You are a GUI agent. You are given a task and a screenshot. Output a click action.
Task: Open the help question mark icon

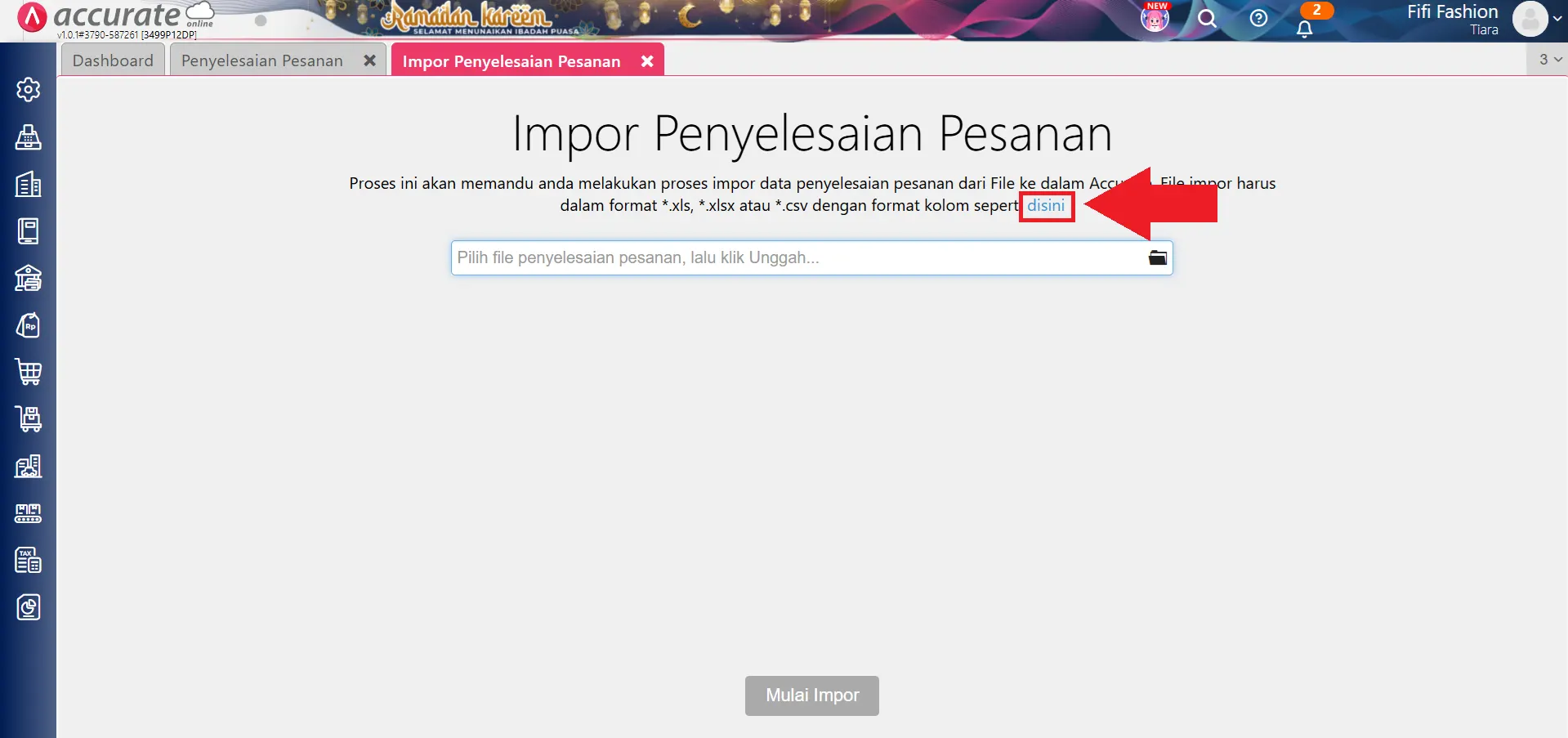pyautogui.click(x=1258, y=18)
